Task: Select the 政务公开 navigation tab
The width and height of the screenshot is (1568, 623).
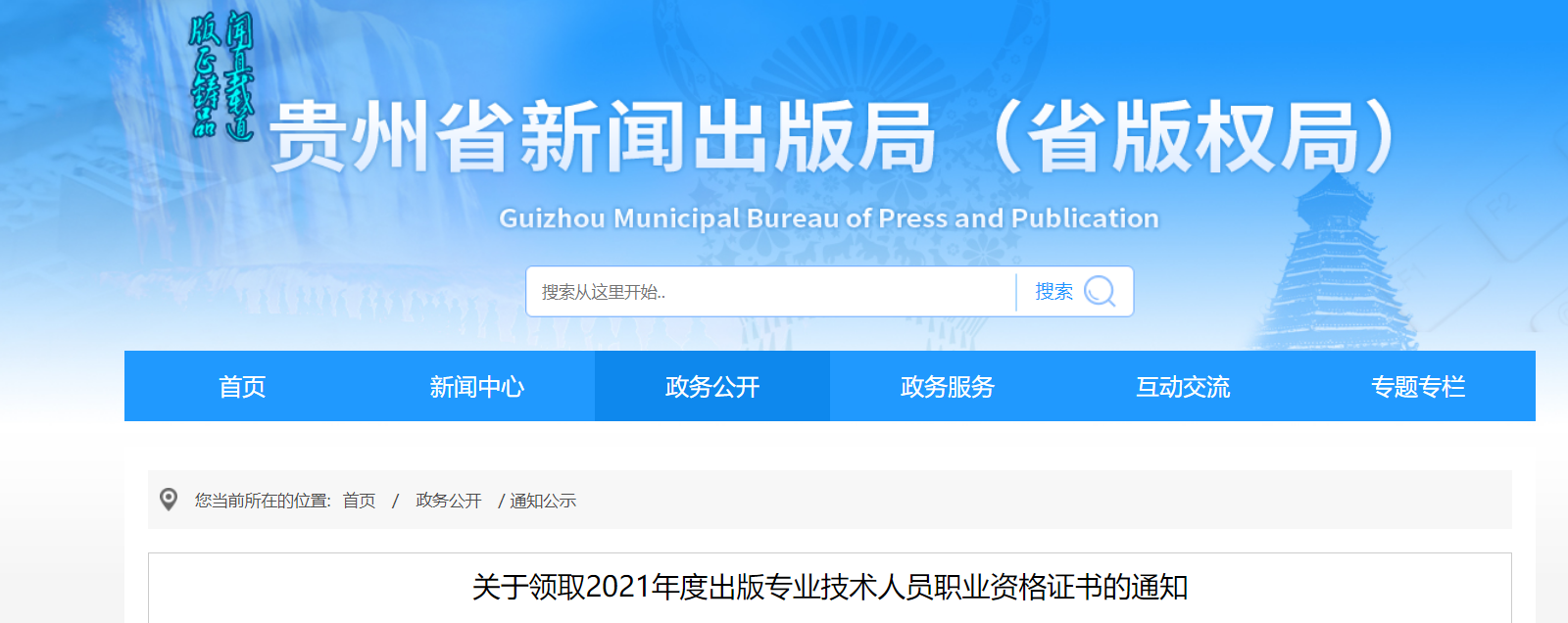Action: [x=712, y=387]
